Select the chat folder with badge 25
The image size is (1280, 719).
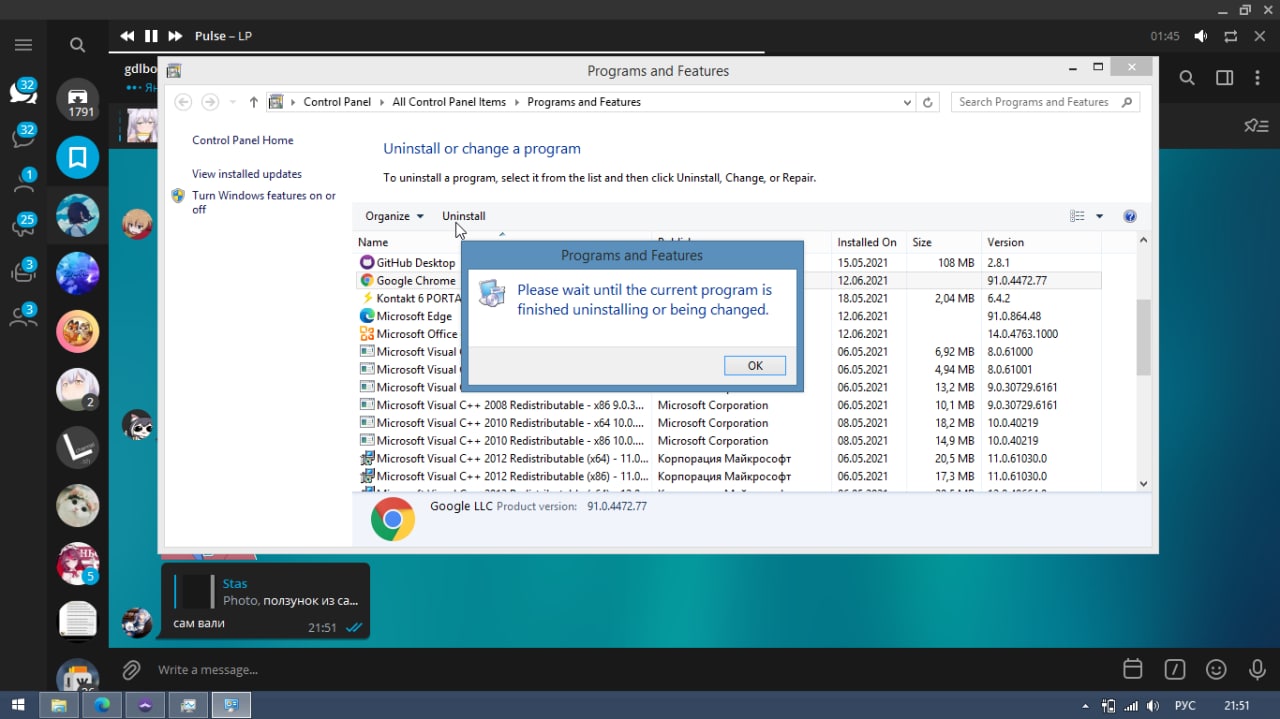(23, 225)
